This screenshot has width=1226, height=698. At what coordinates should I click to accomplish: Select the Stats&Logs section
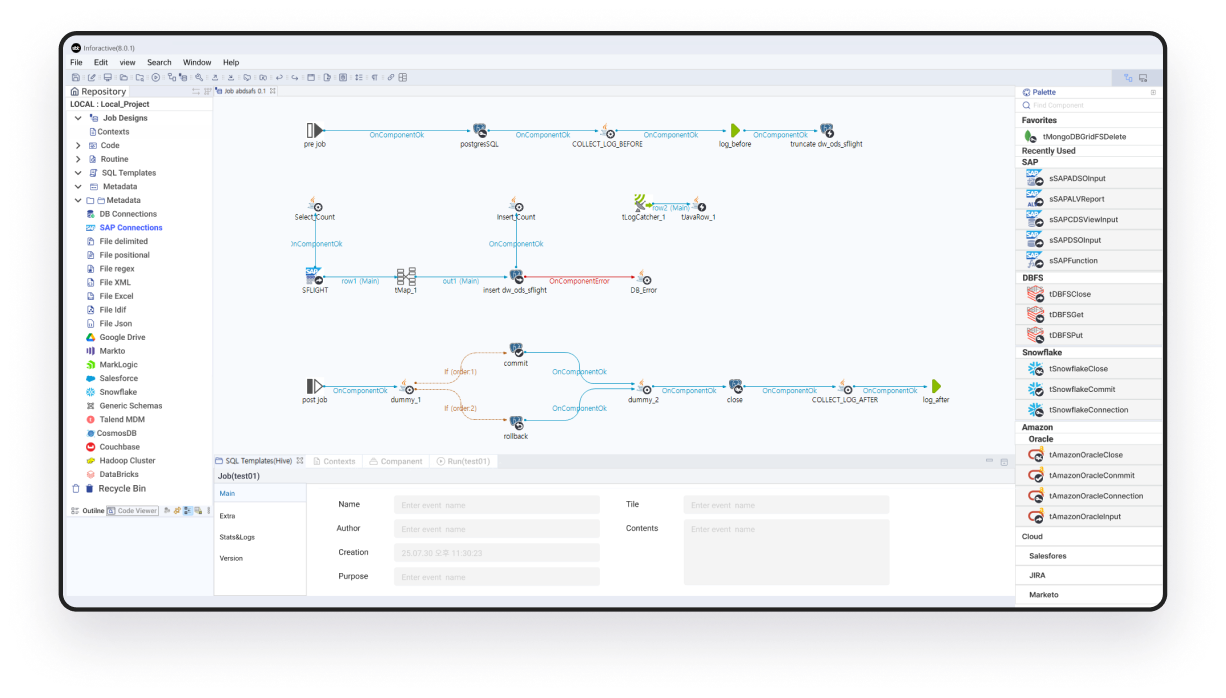[x=237, y=537]
